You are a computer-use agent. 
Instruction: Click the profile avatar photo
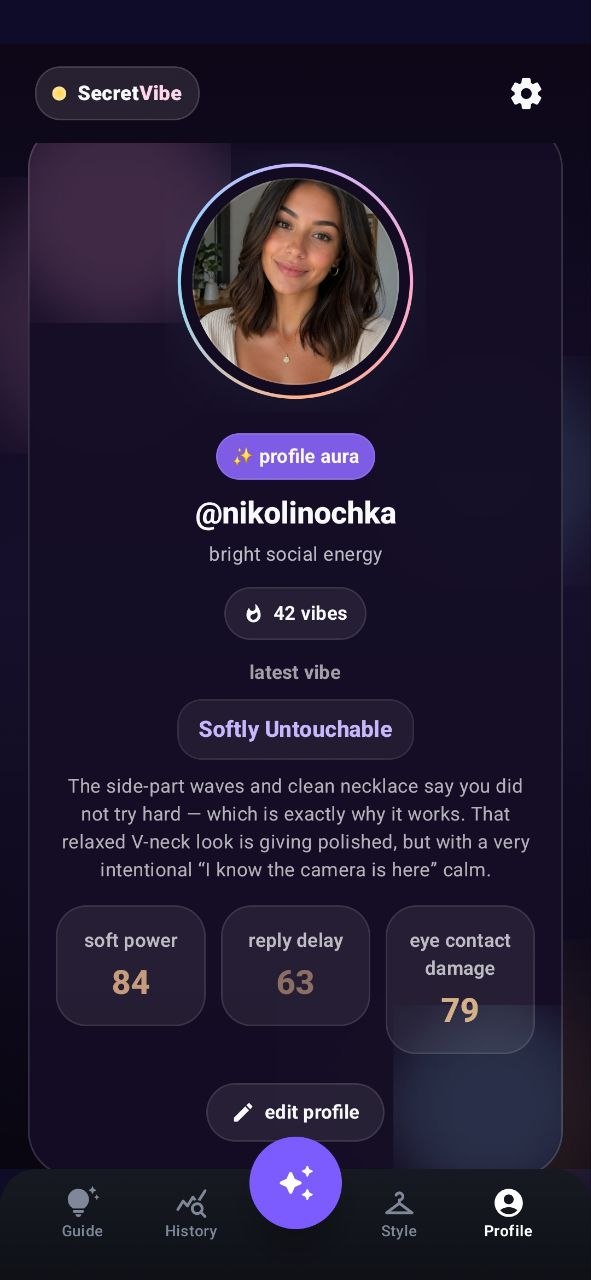point(295,281)
